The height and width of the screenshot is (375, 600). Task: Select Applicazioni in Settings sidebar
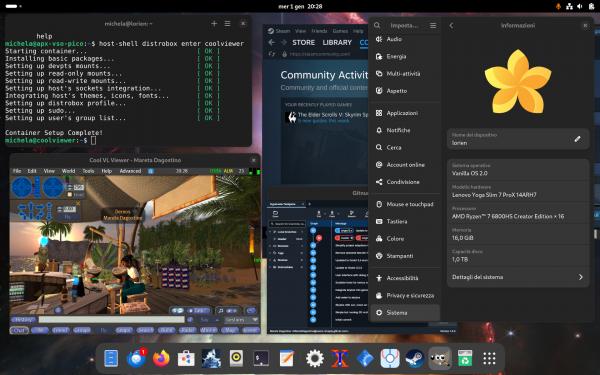(x=405, y=113)
